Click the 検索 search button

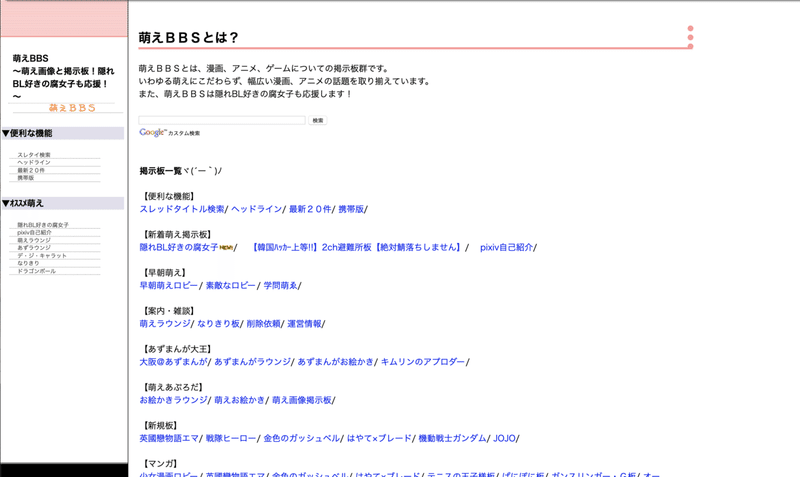317,120
